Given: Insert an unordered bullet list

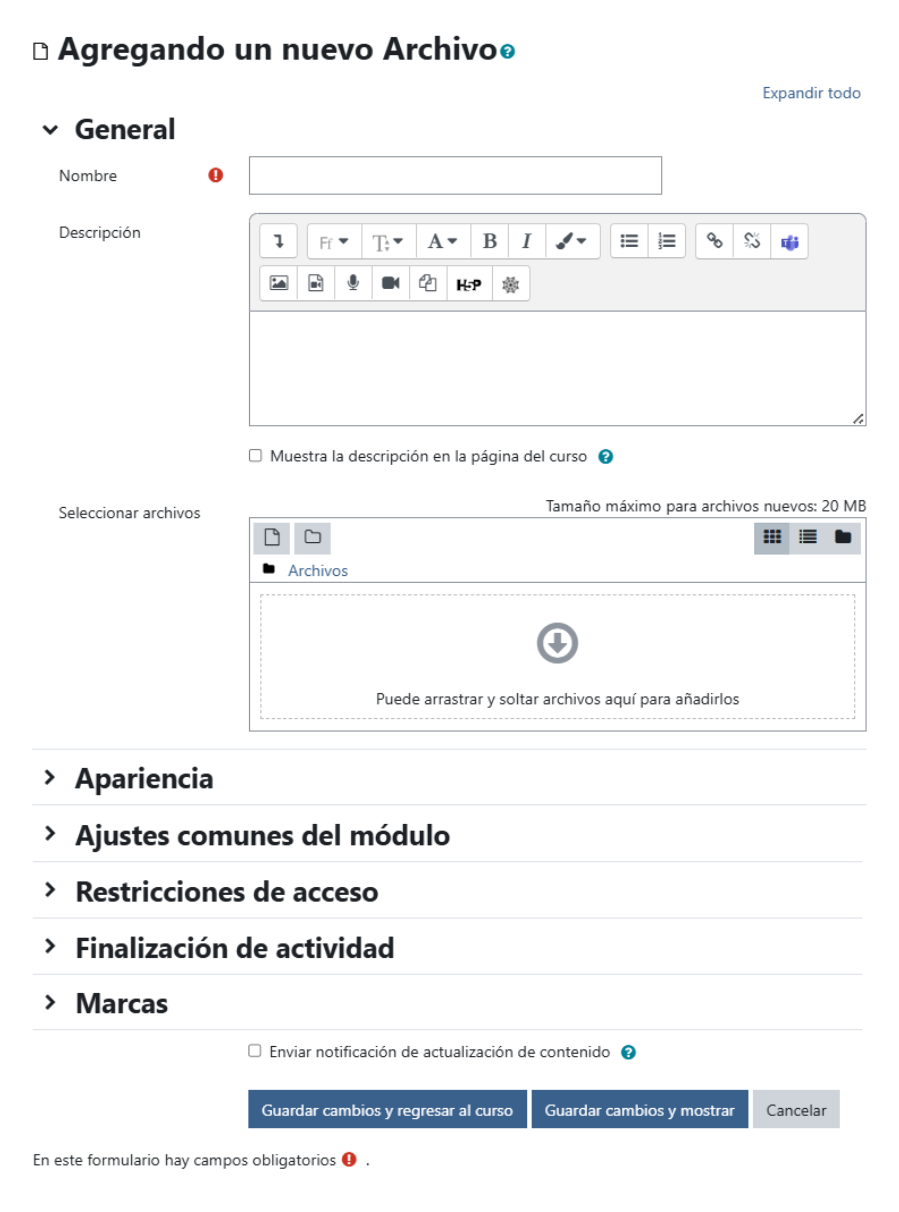Looking at the screenshot, I should pyautogui.click(x=629, y=241).
